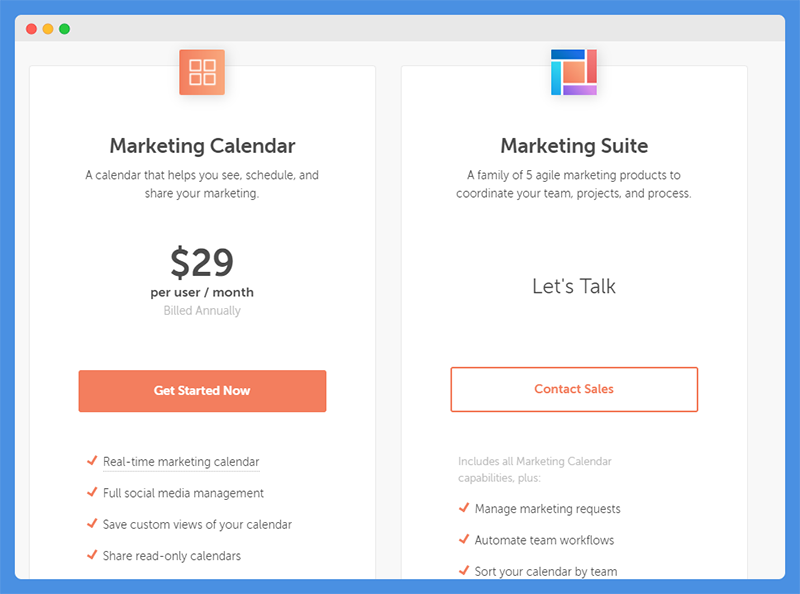
Task: Click the Contact Sales button
Action: [x=574, y=389]
